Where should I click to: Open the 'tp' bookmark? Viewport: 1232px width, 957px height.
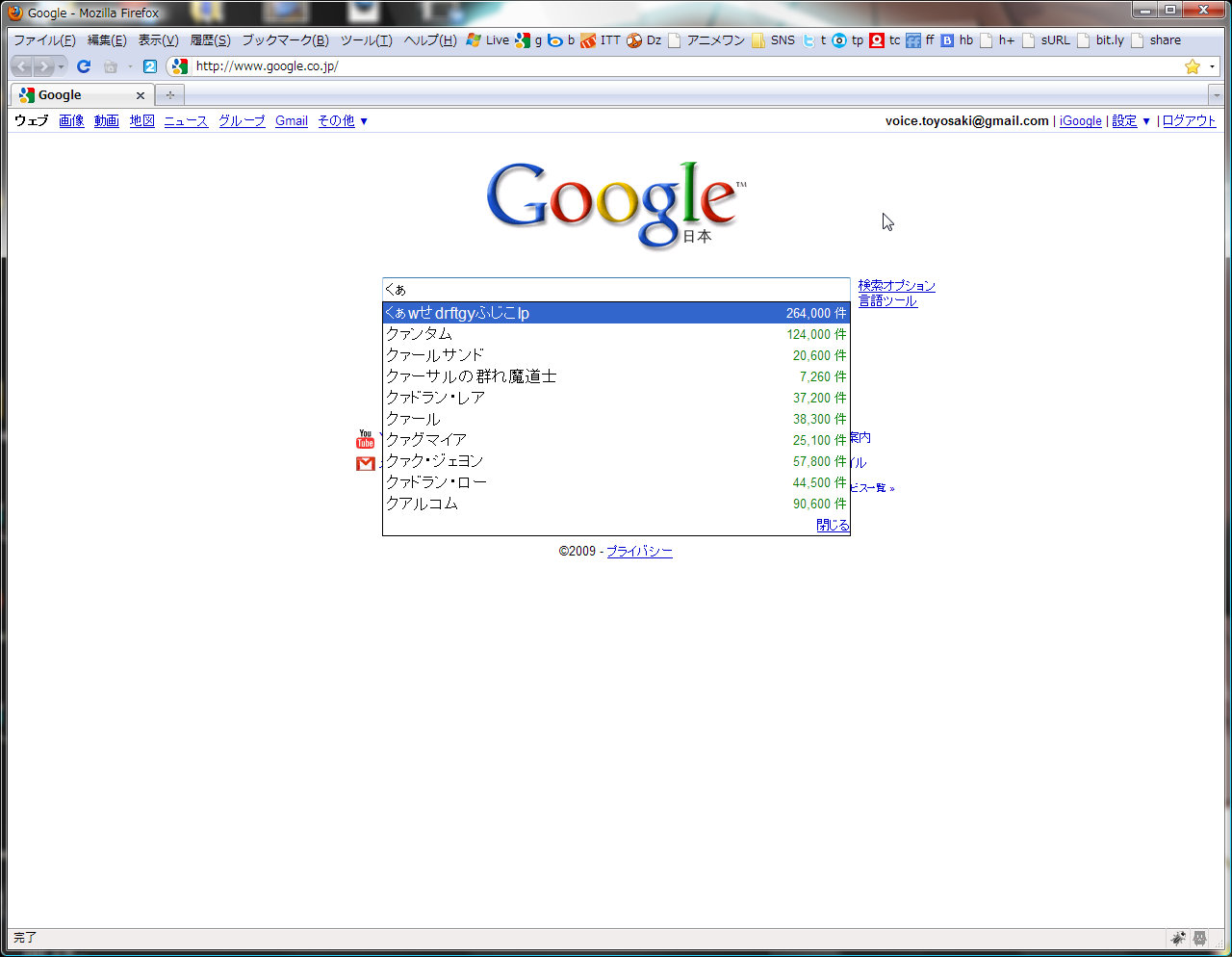pos(848,40)
